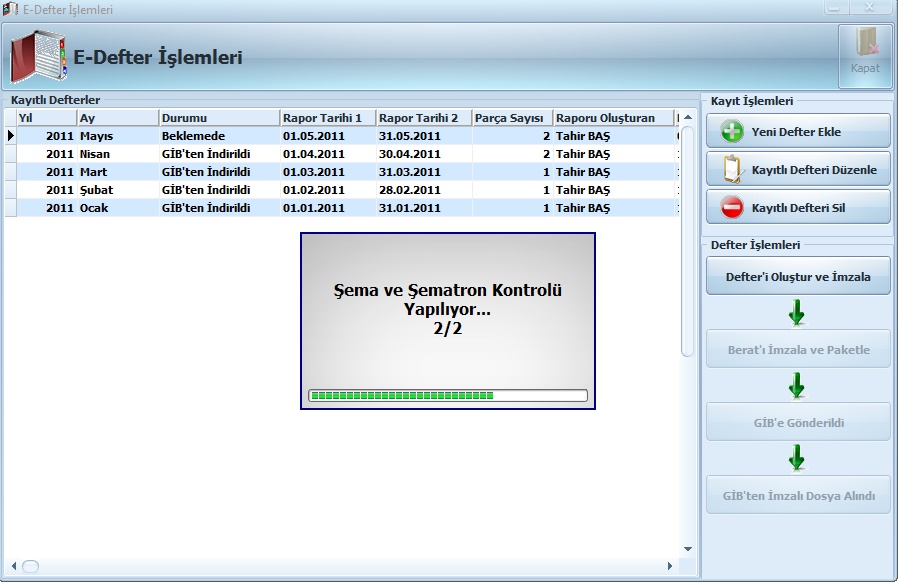Image resolution: width=899 pixels, height=586 pixels.
Task: Select the Mart month cell
Action: click(118, 171)
